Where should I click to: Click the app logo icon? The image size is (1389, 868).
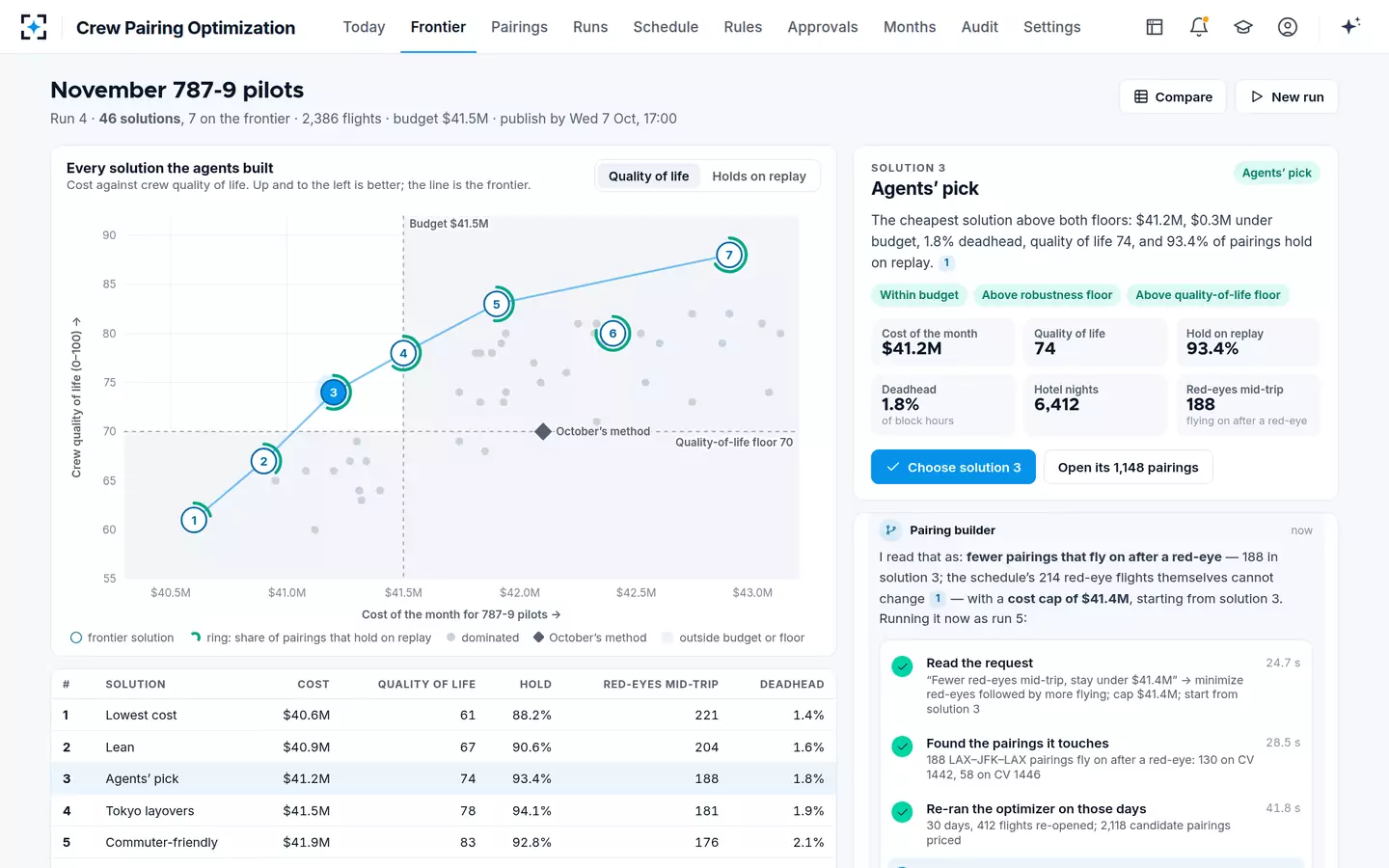tap(34, 27)
